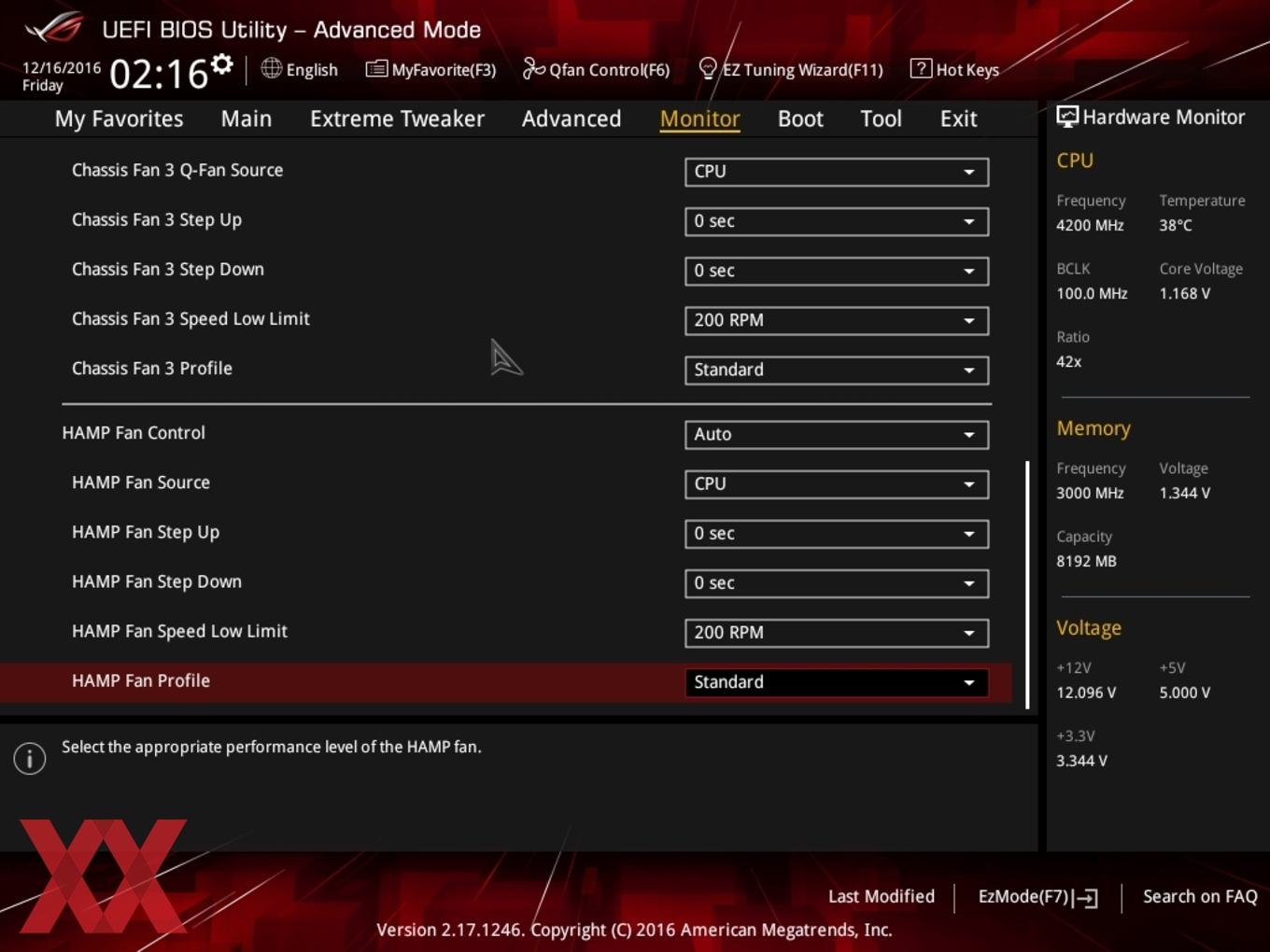Open Chassis Fan 3 Step Down dropdown
This screenshot has height=952, width=1270.
pos(837,271)
